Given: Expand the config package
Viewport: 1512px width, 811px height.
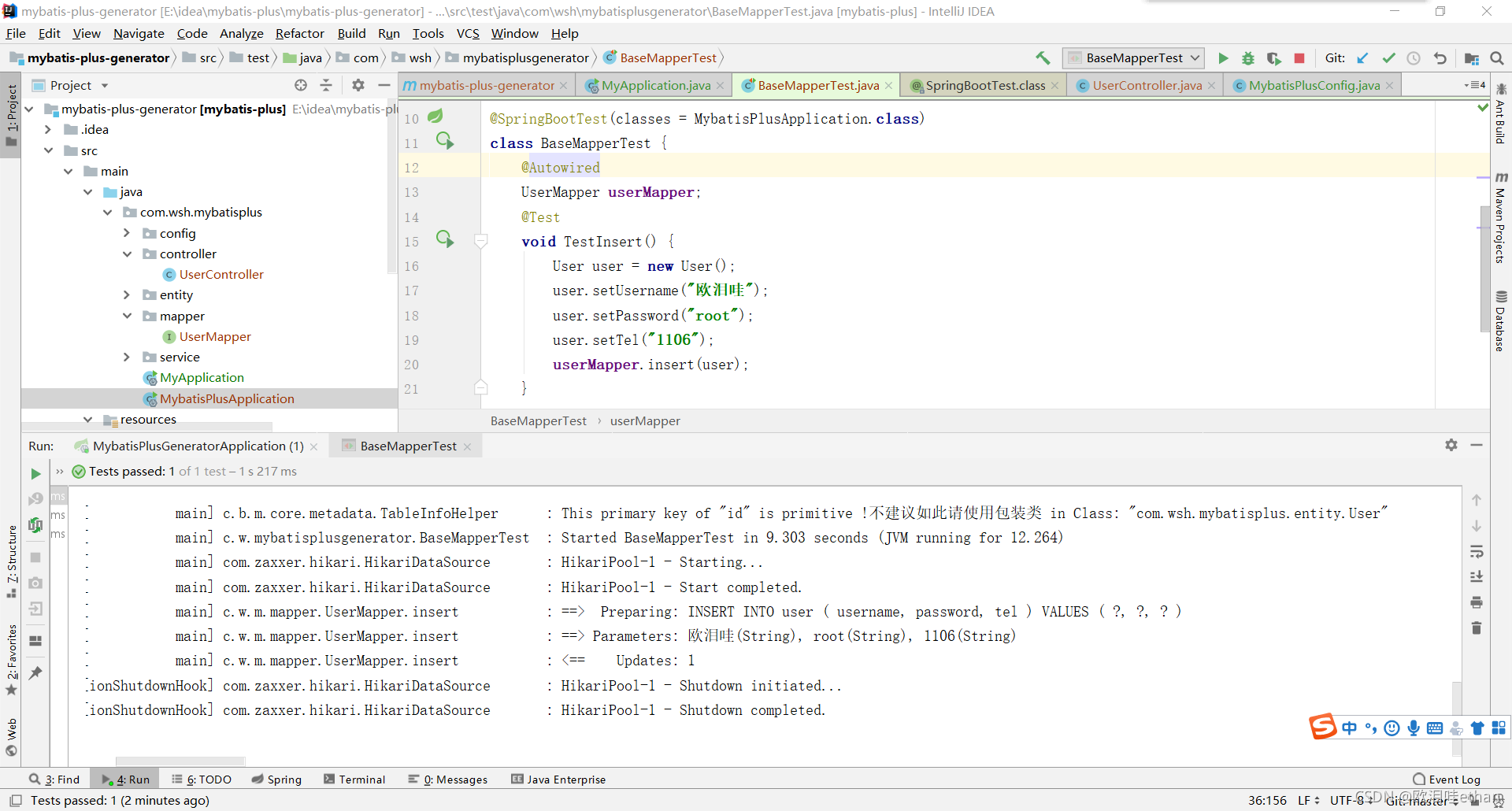Looking at the screenshot, I should [127, 233].
